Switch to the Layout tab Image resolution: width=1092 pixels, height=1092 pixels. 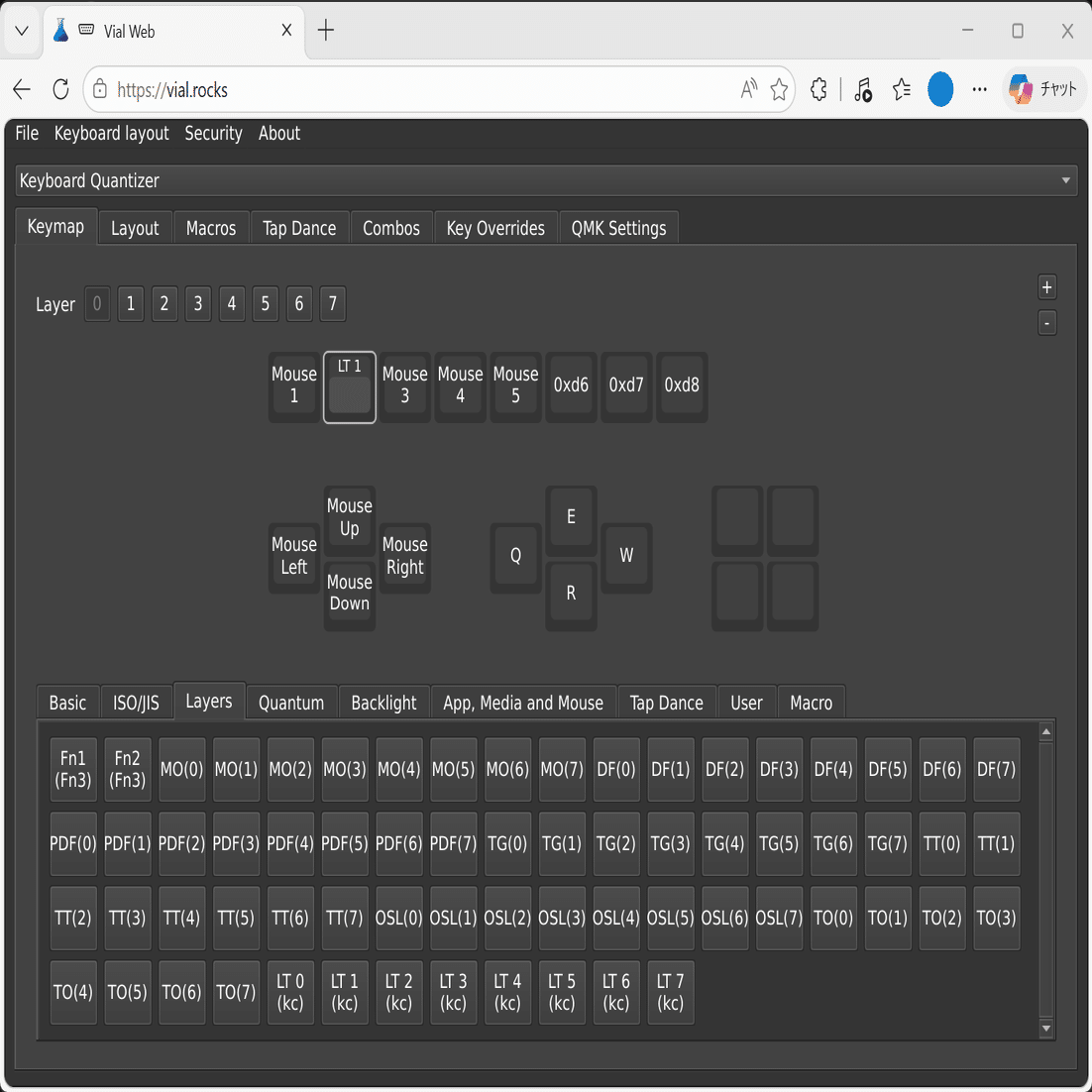pyautogui.click(x=135, y=228)
